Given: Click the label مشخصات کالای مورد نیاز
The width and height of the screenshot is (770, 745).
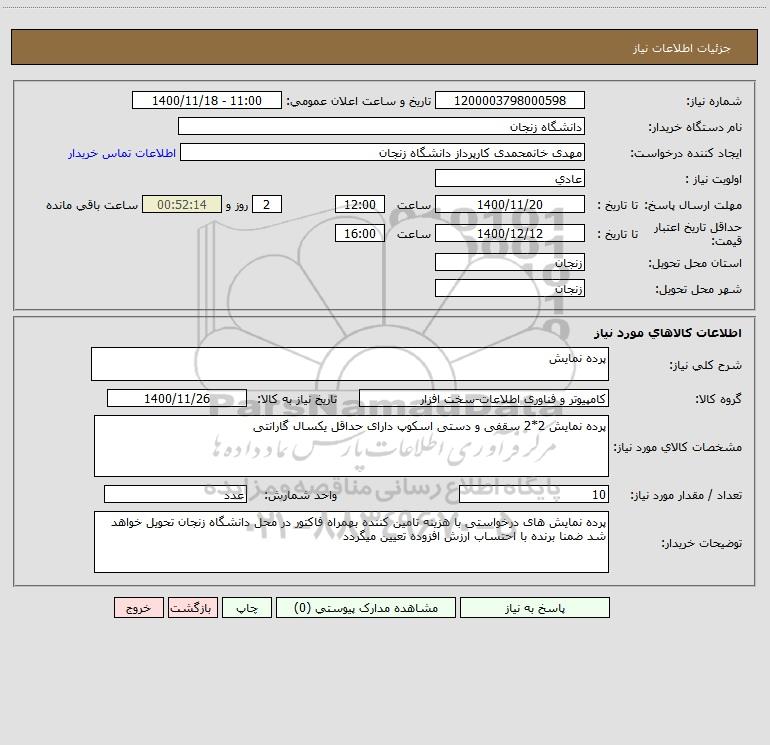Looking at the screenshot, I should [678, 447].
